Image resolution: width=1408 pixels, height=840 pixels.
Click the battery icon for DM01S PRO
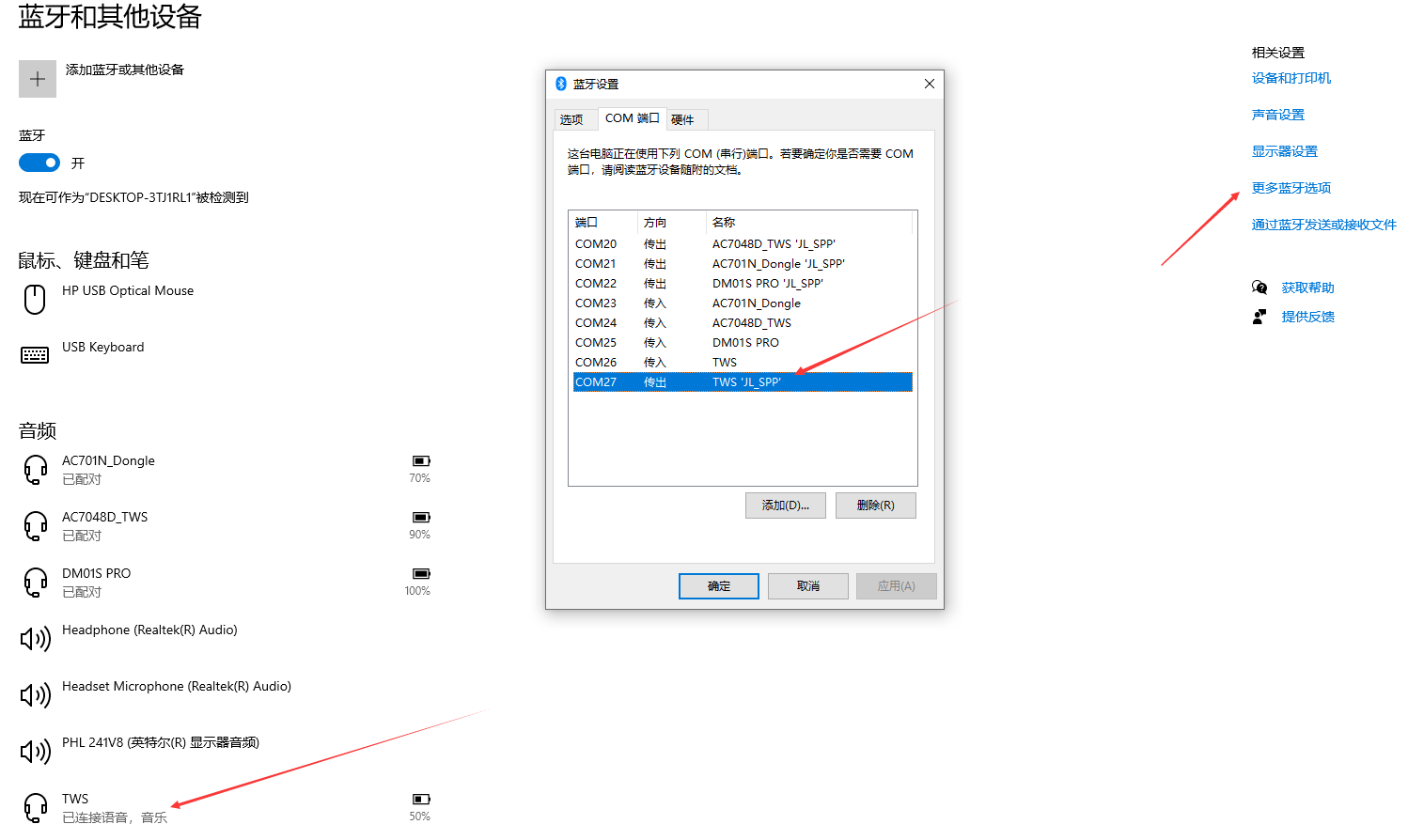(x=421, y=574)
